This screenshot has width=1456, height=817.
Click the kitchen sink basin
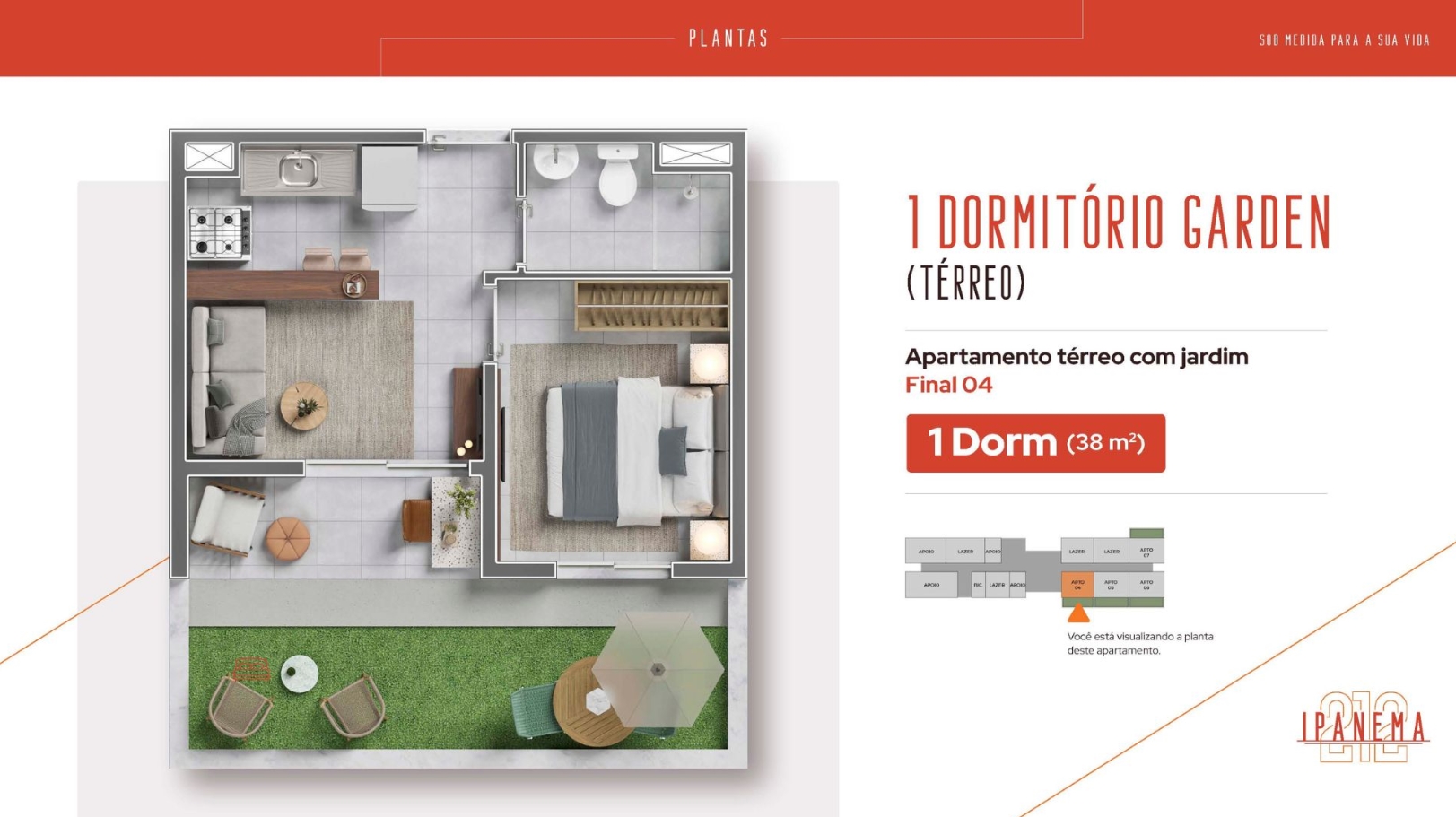tap(298, 169)
